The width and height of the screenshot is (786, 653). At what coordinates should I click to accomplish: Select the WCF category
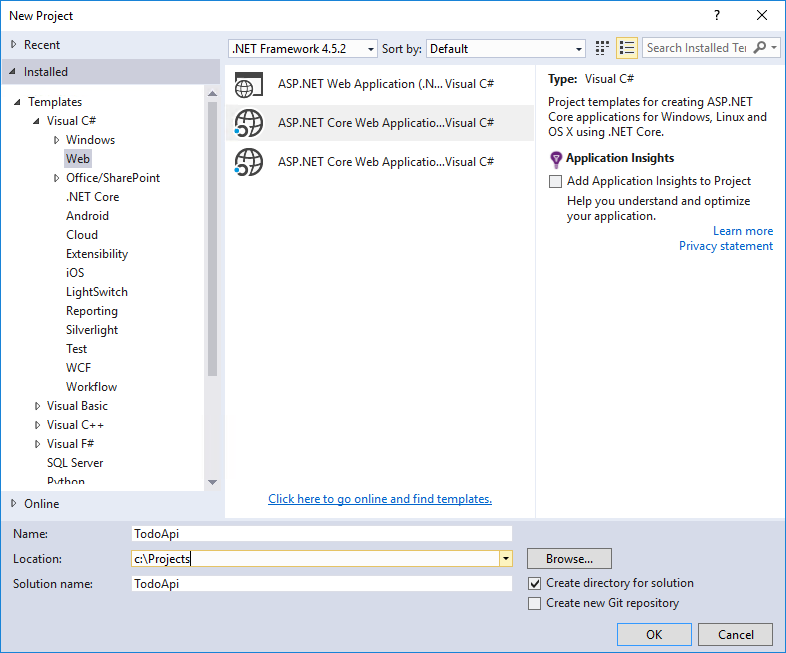click(78, 368)
